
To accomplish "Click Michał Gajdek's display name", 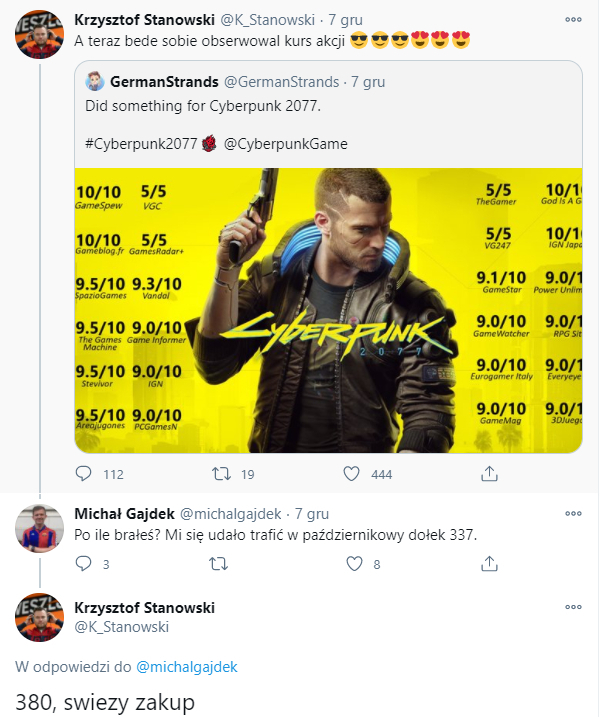I will [x=124, y=513].
